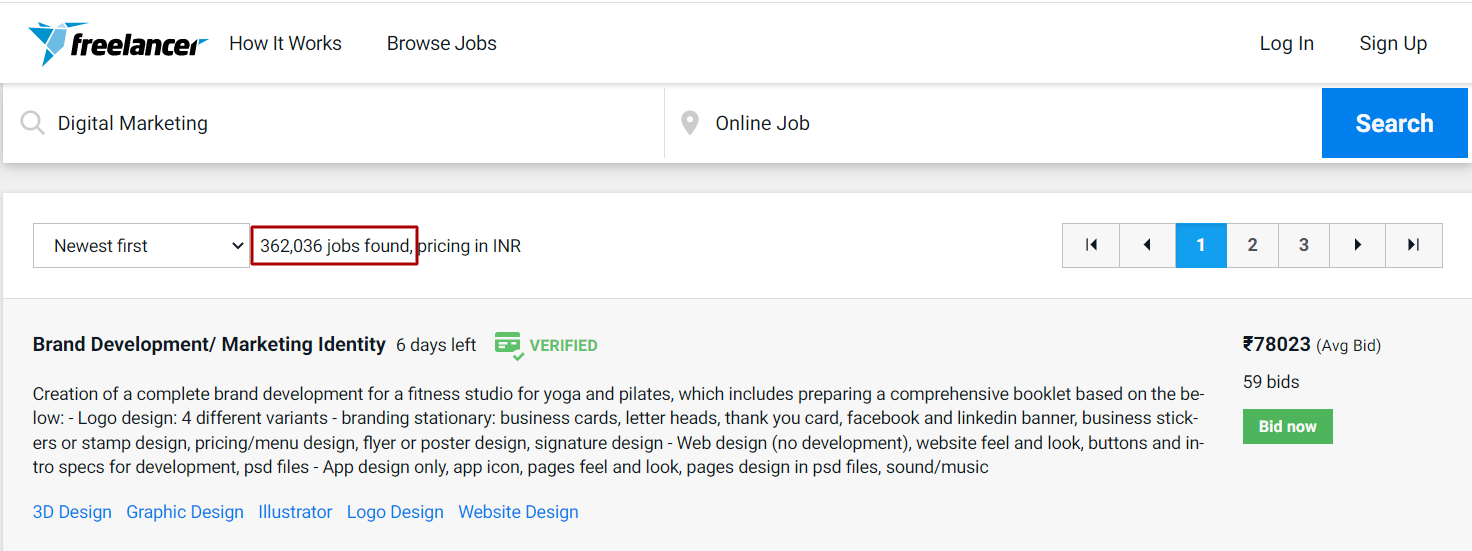The height and width of the screenshot is (551, 1472).
Task: Click the Freelancer logo
Action: (118, 44)
